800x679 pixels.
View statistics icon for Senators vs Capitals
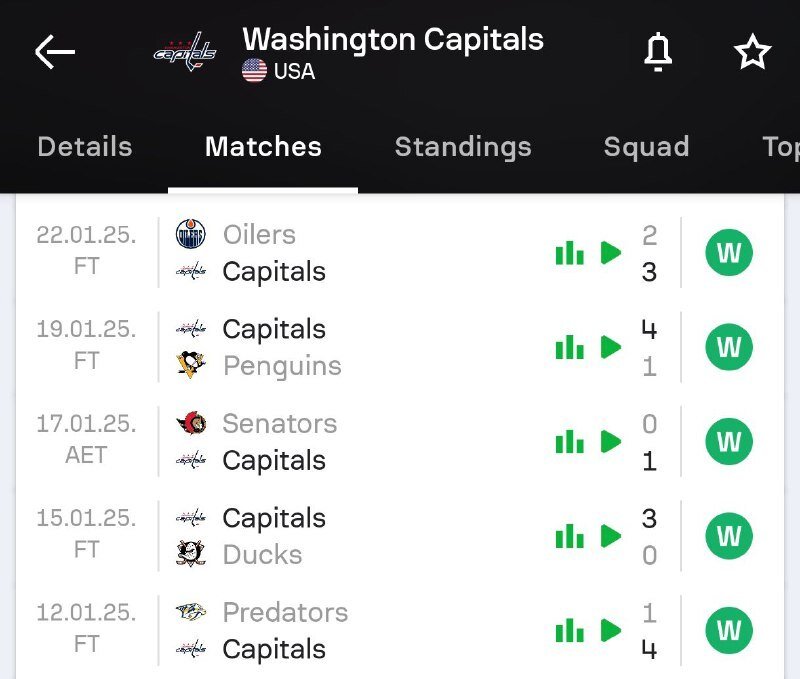[569, 442]
